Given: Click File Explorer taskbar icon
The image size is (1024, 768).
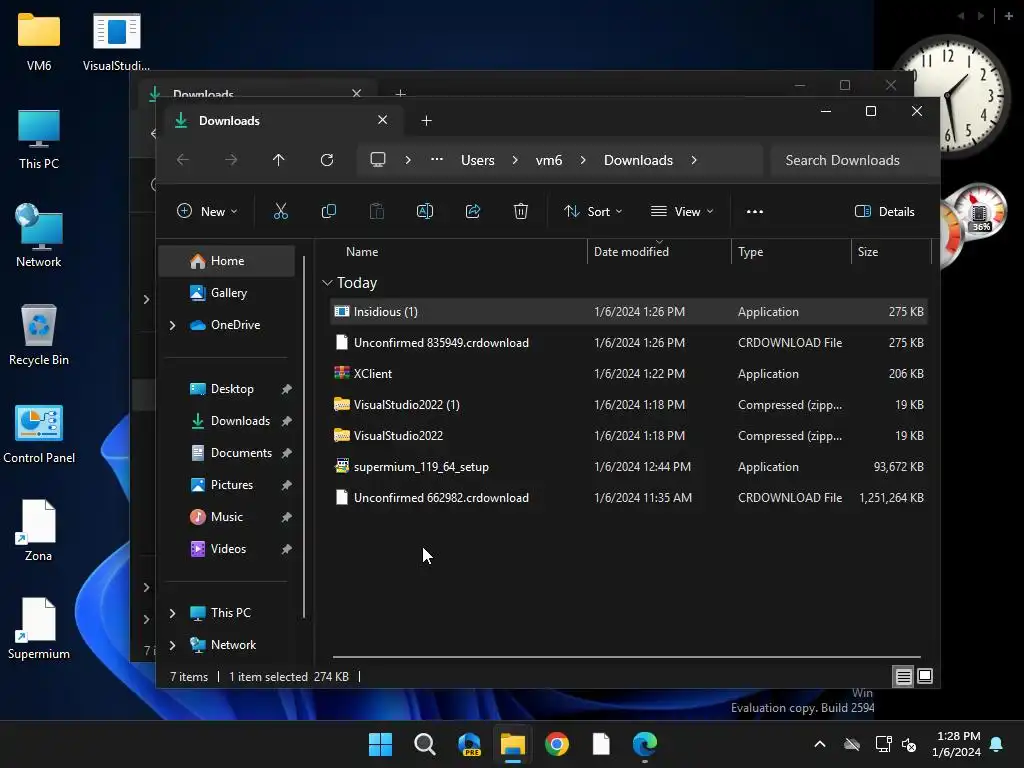Looking at the screenshot, I should pyautogui.click(x=513, y=744).
